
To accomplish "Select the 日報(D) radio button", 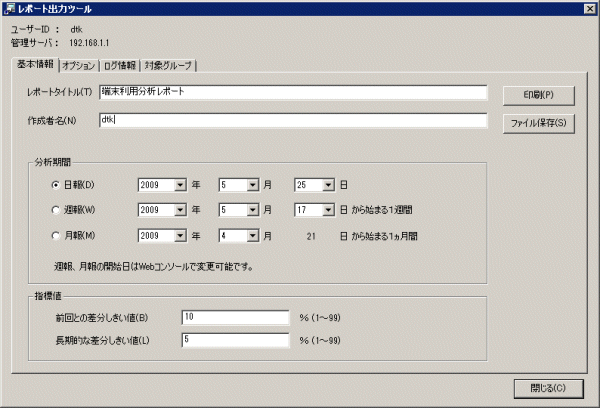I will click(x=56, y=185).
